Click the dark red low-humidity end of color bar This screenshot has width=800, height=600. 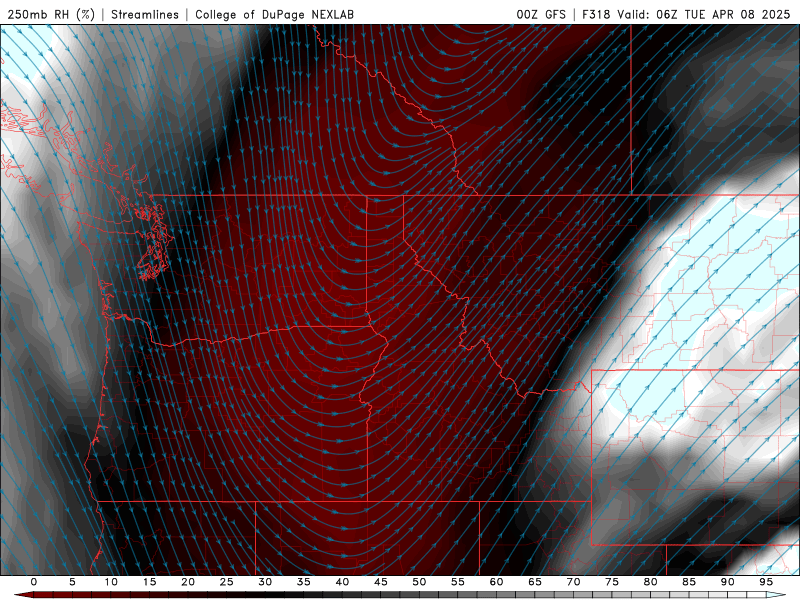(23, 595)
